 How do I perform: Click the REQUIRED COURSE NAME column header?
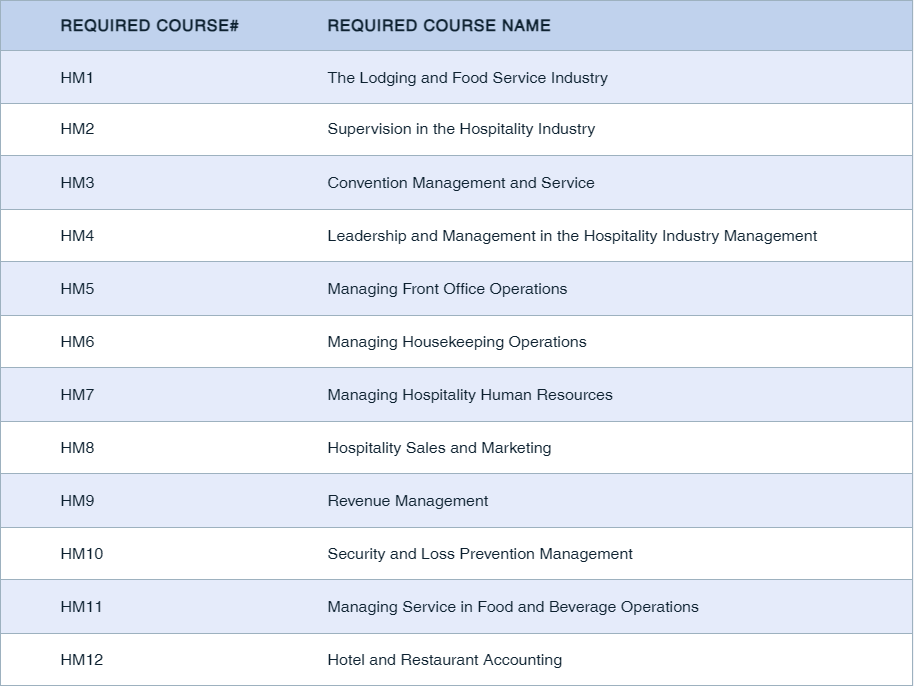tap(438, 26)
